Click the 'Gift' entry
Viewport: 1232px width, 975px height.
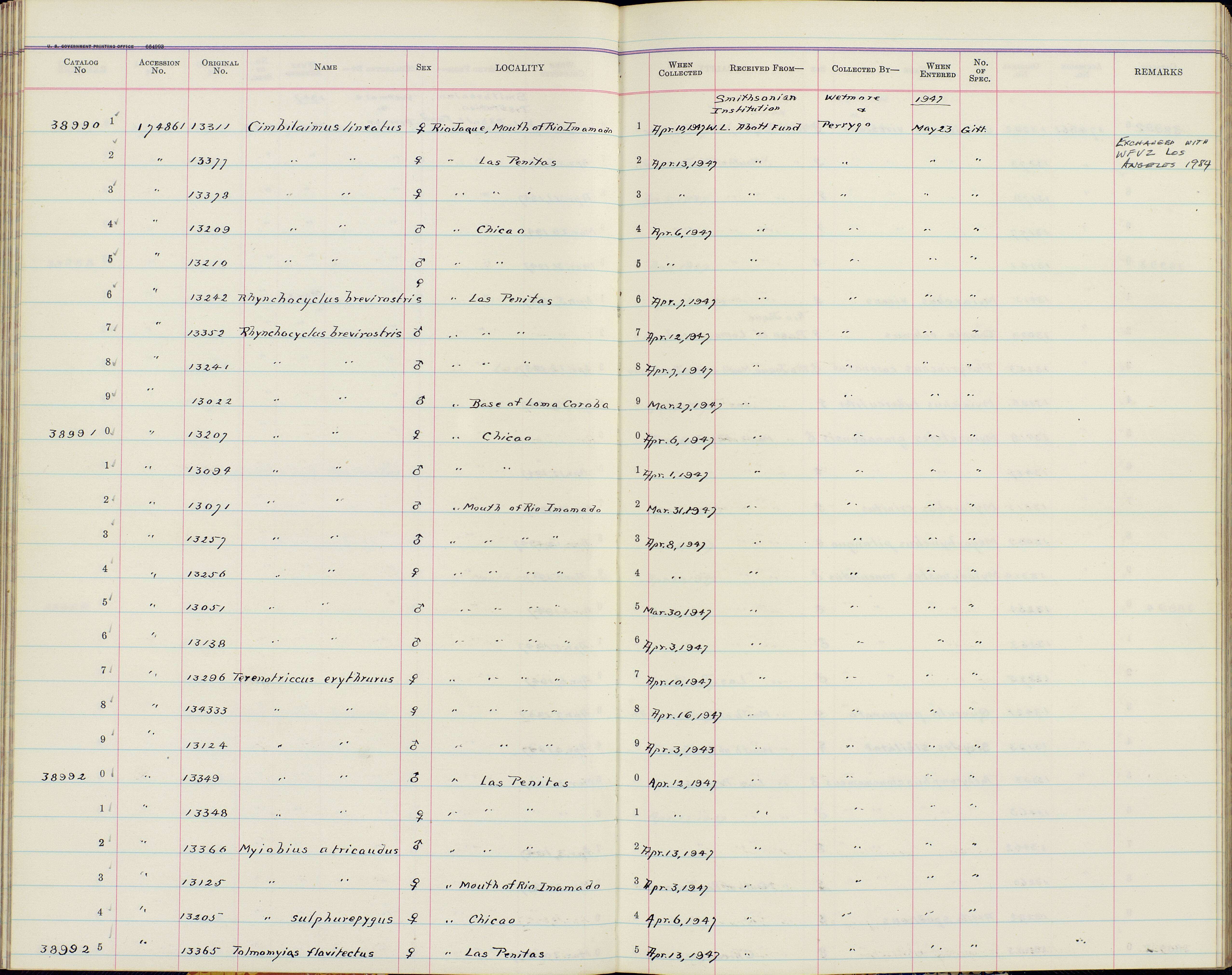pyautogui.click(x=974, y=129)
